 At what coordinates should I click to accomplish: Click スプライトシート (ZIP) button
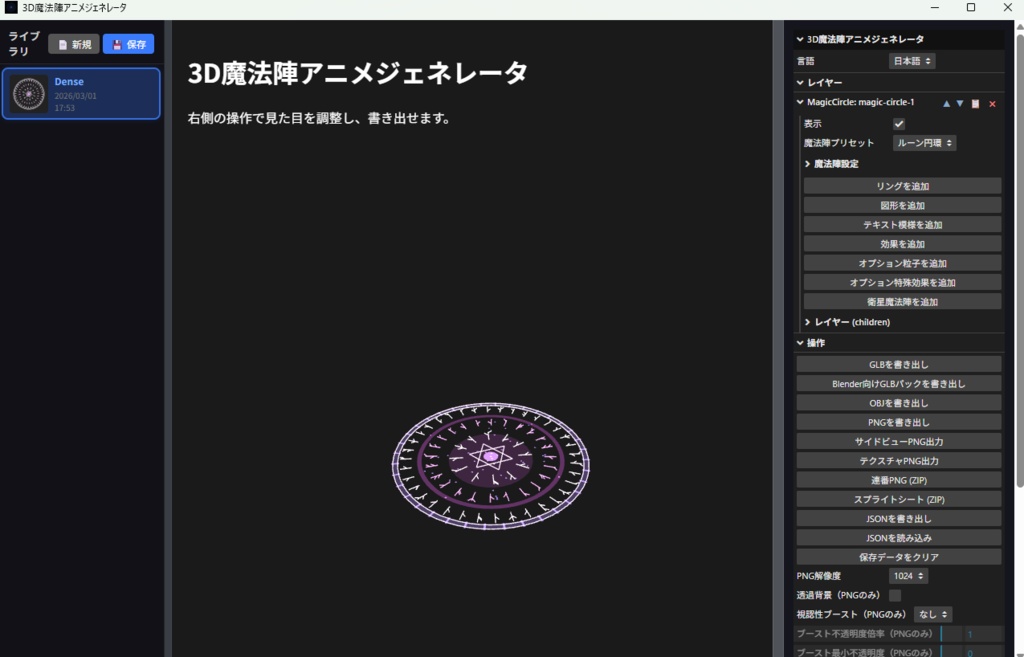899,499
